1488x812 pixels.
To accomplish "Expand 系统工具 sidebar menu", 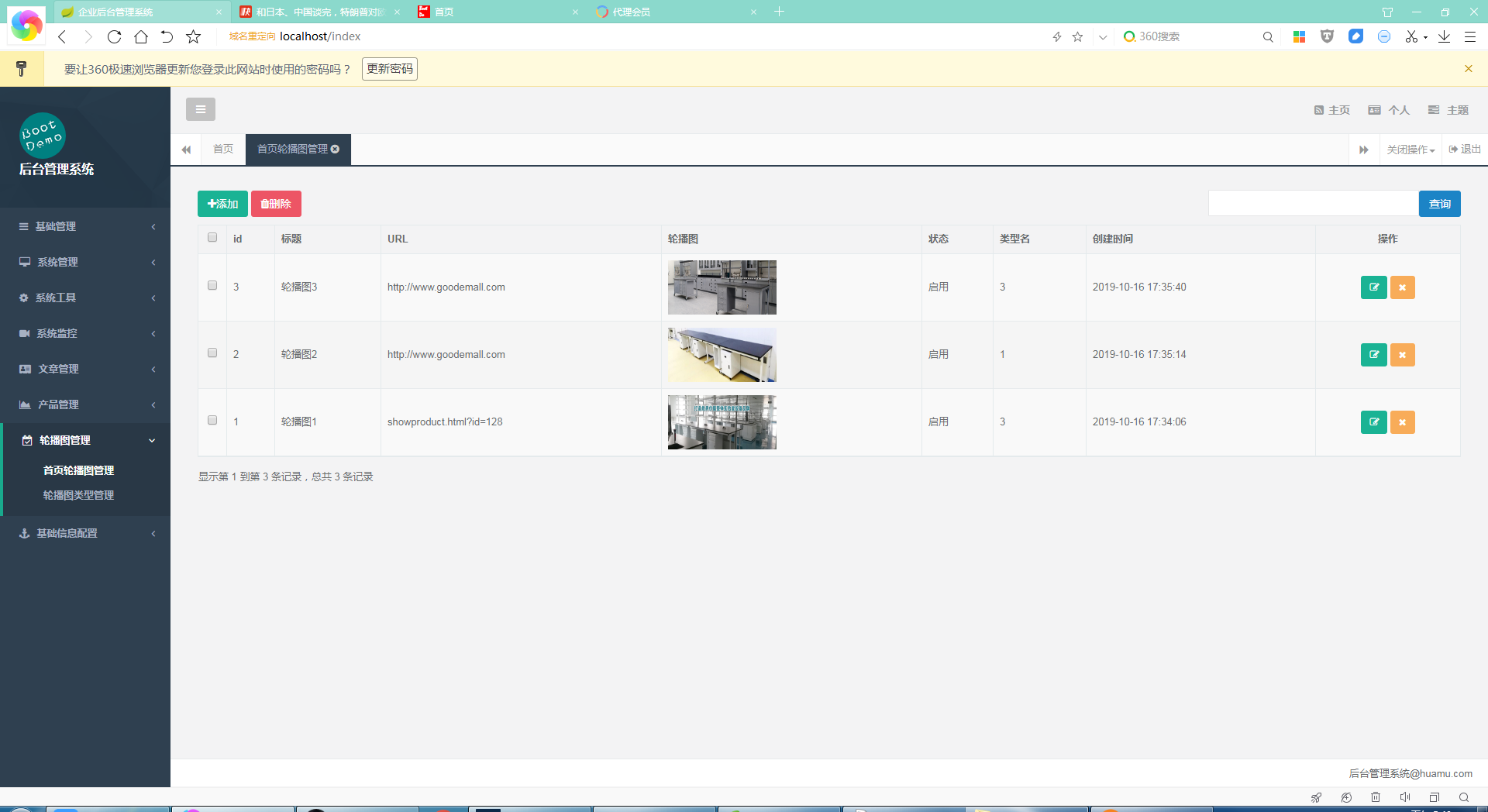I will point(85,298).
